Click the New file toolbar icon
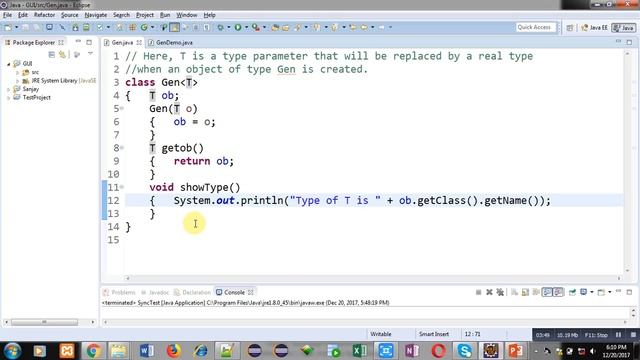This screenshot has height=360, width=640. point(8,27)
